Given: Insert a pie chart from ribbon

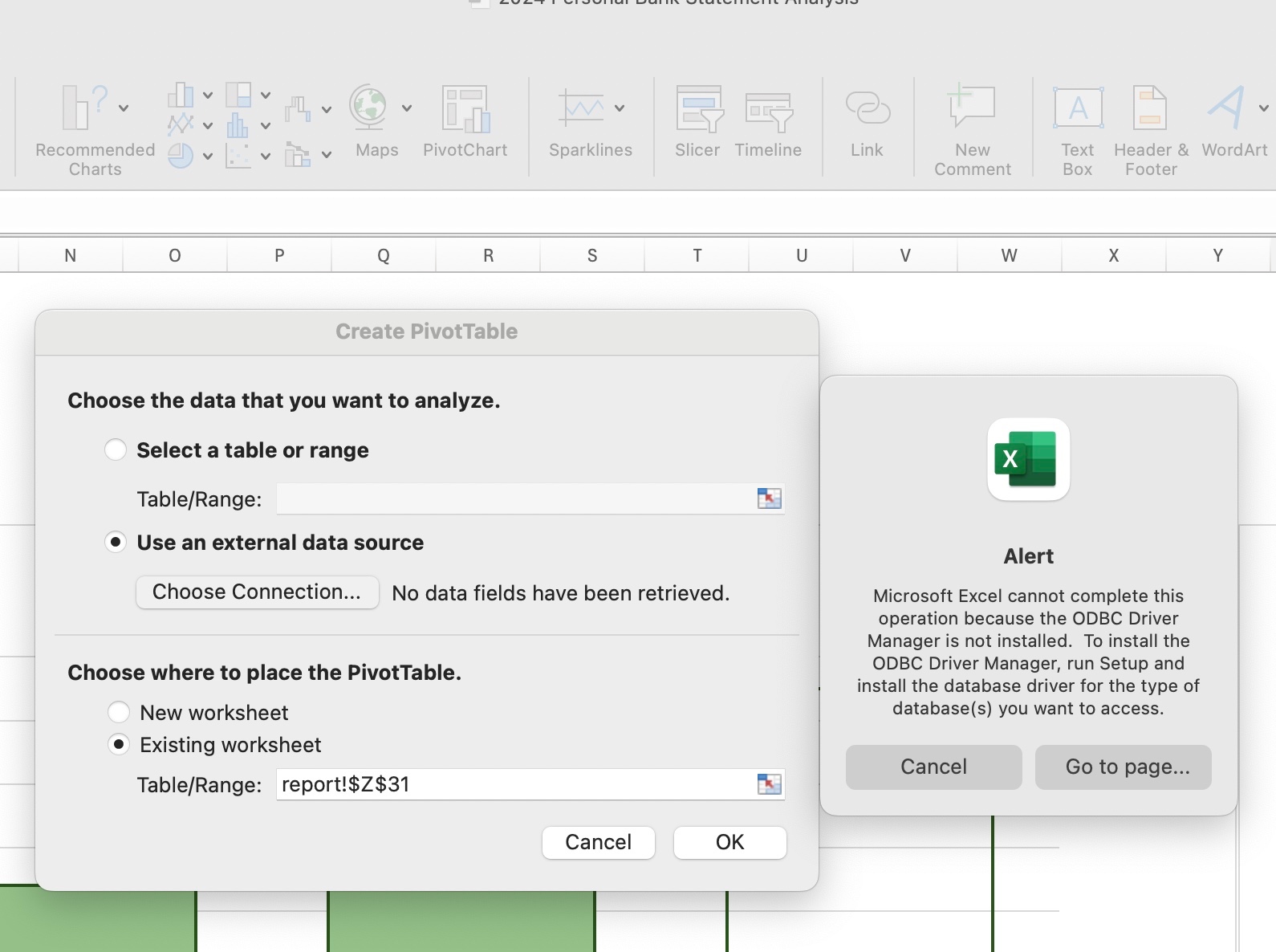Looking at the screenshot, I should pos(181,155).
